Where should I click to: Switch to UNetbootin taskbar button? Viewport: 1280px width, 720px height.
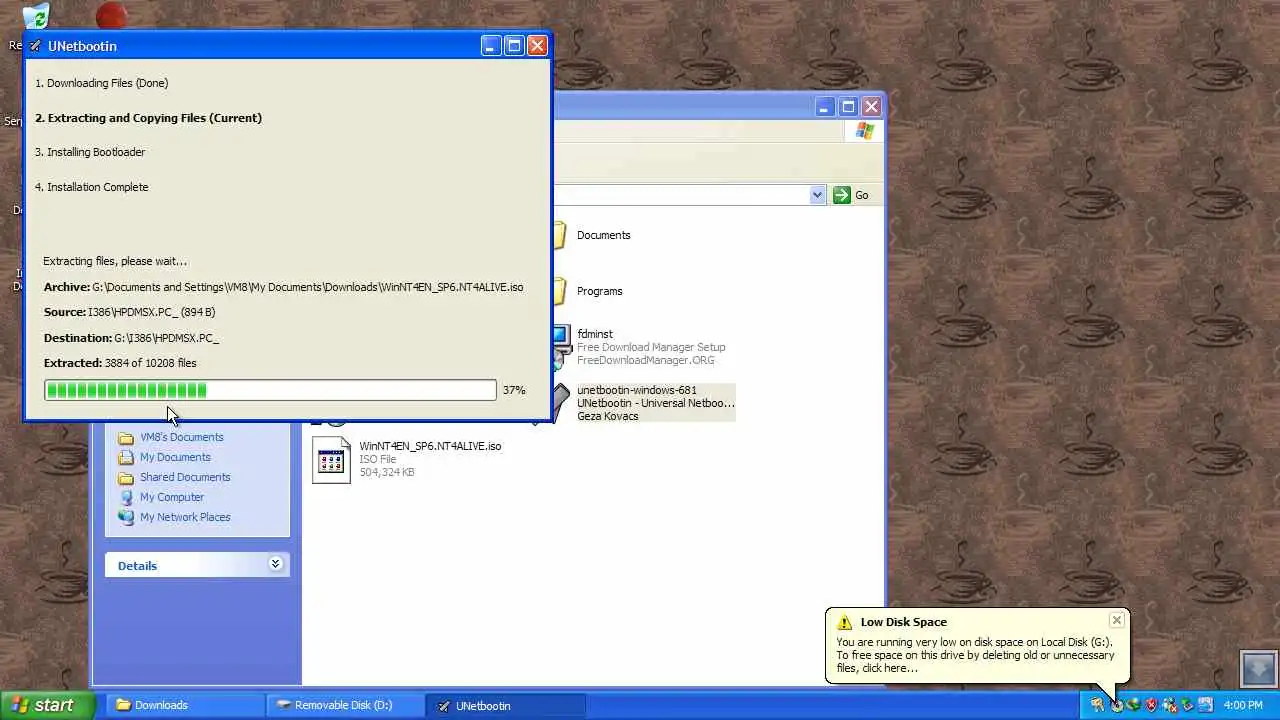pyautogui.click(x=505, y=705)
